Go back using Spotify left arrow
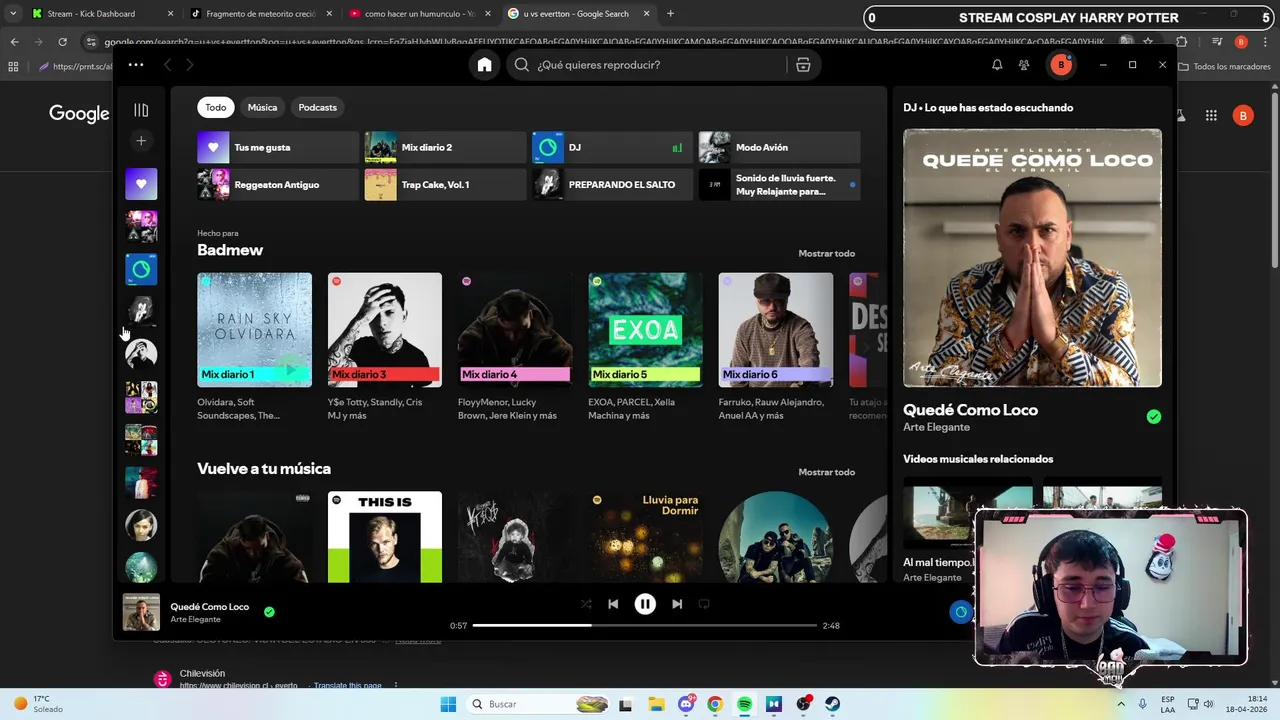 point(167,65)
